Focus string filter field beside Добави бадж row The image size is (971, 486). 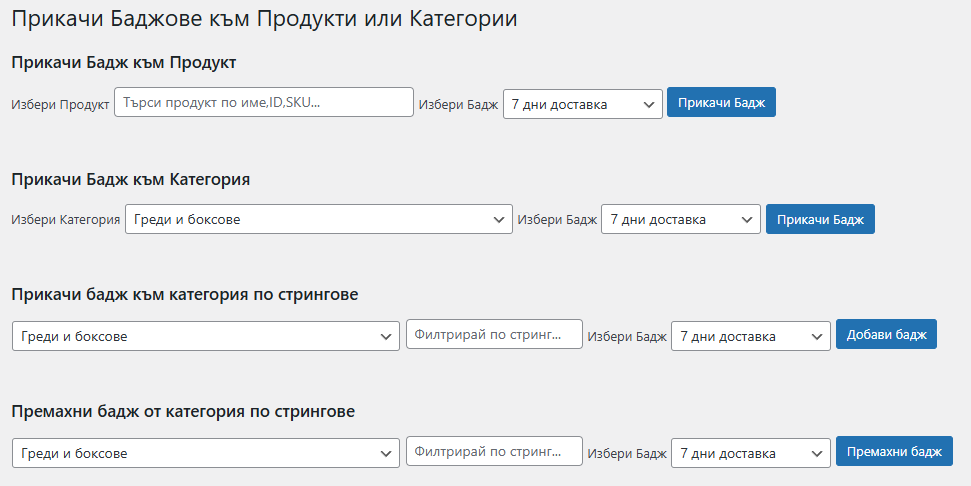[494, 334]
